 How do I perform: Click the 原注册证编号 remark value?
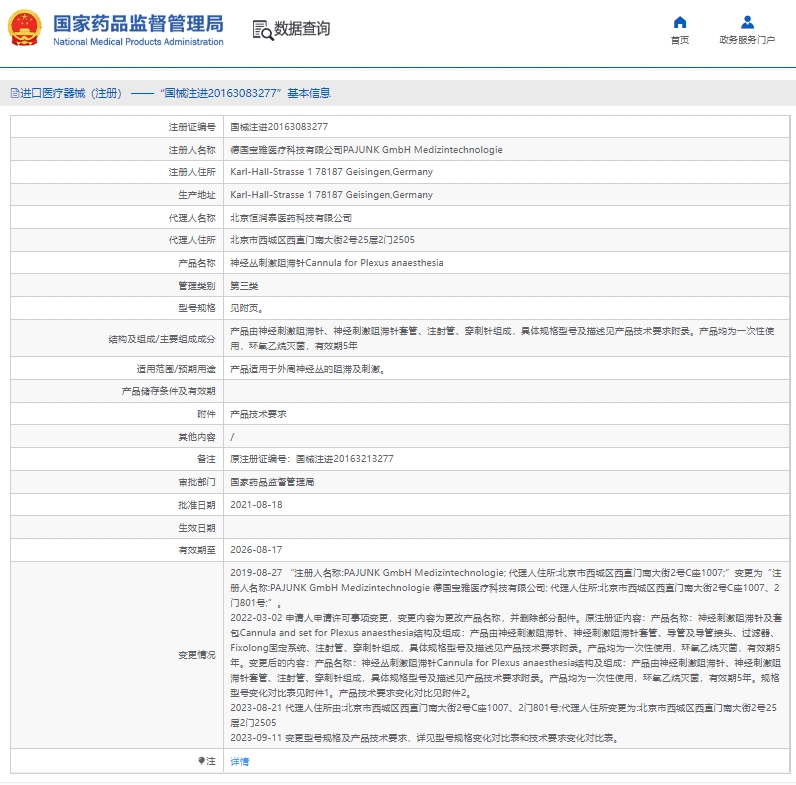(x=312, y=459)
